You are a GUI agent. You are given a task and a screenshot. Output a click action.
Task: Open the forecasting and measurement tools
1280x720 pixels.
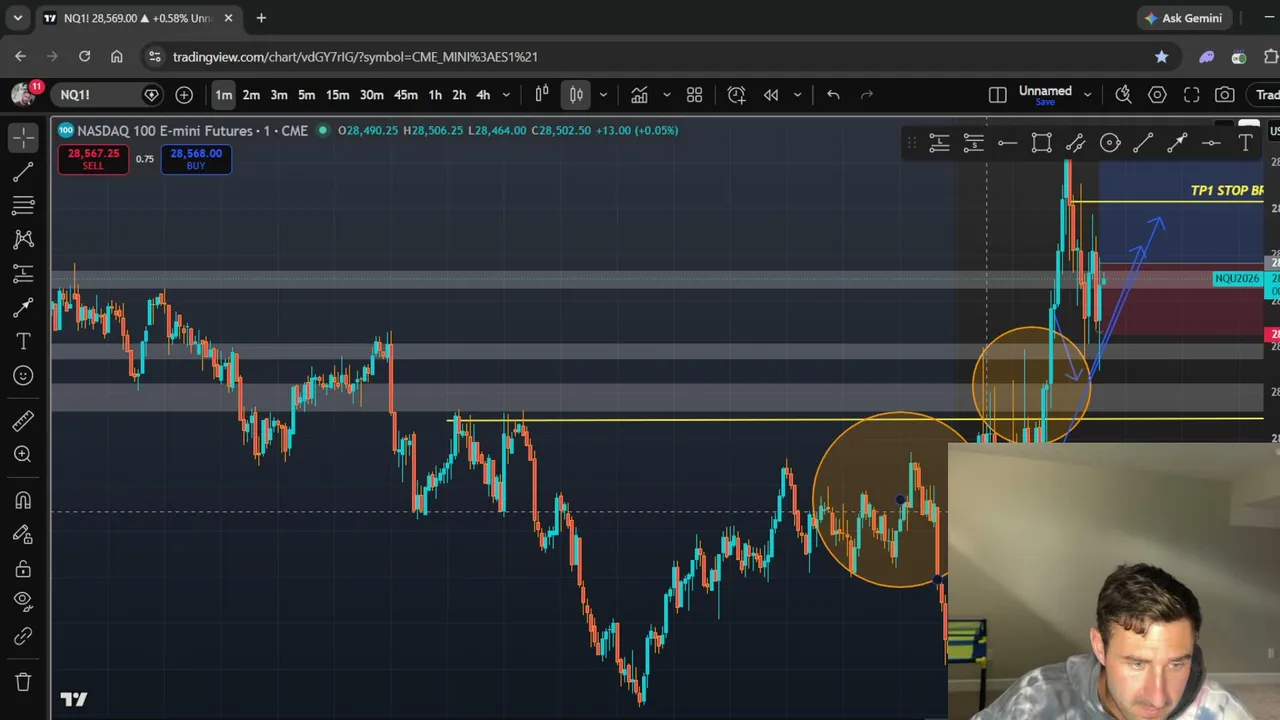tap(23, 273)
